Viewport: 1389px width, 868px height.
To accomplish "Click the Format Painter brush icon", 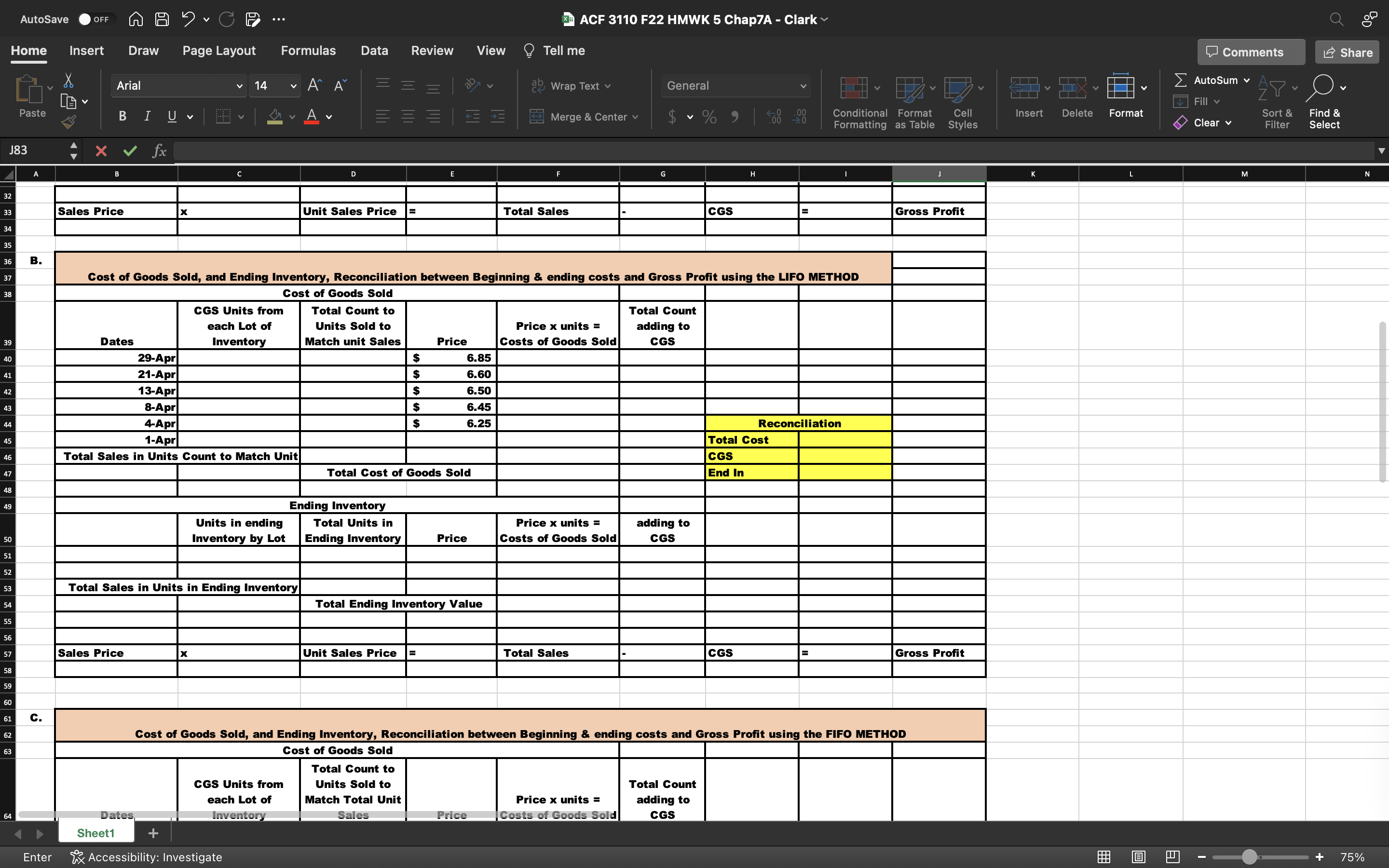I will (x=68, y=122).
